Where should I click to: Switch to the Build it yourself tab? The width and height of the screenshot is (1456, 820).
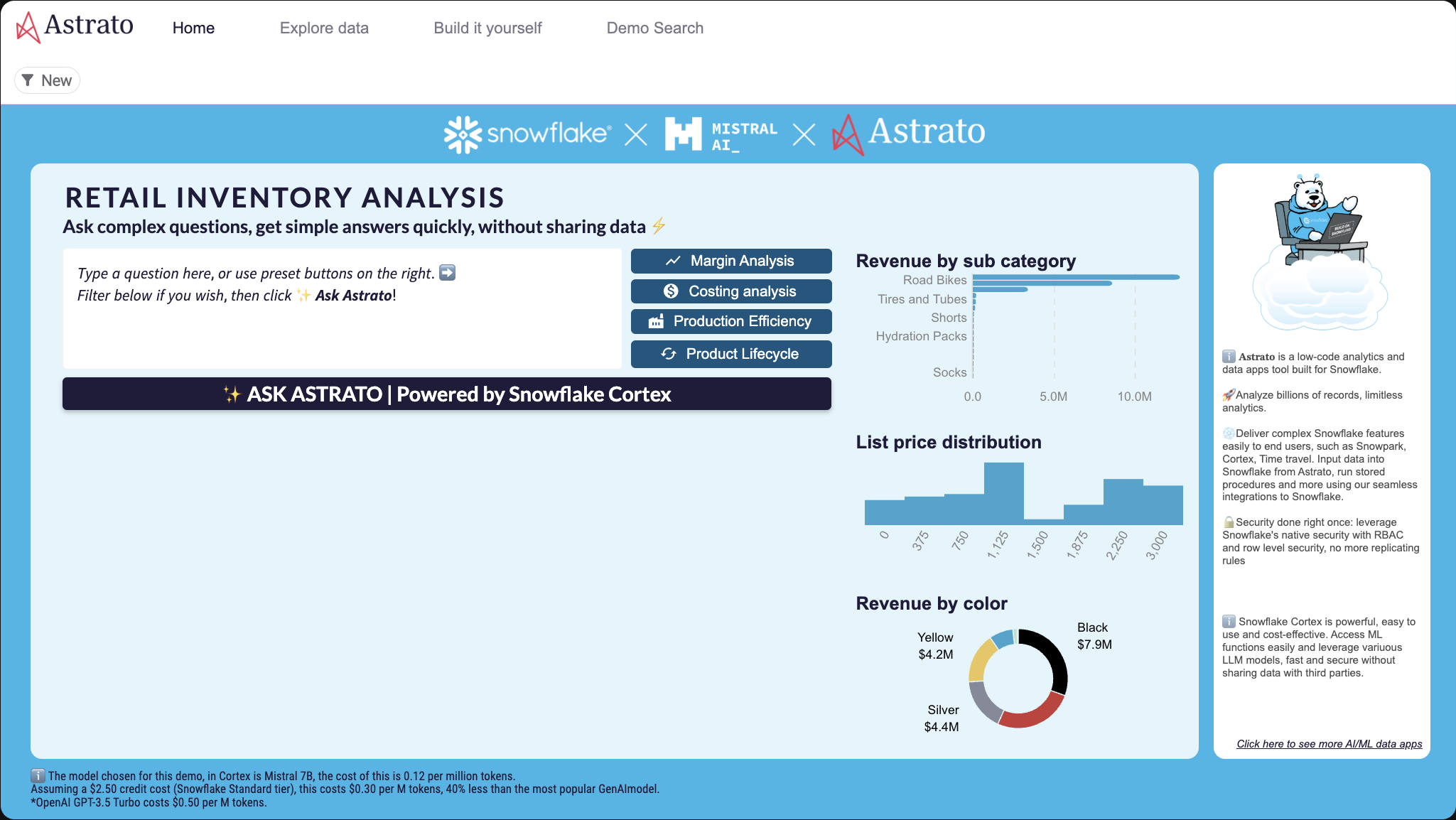[487, 28]
